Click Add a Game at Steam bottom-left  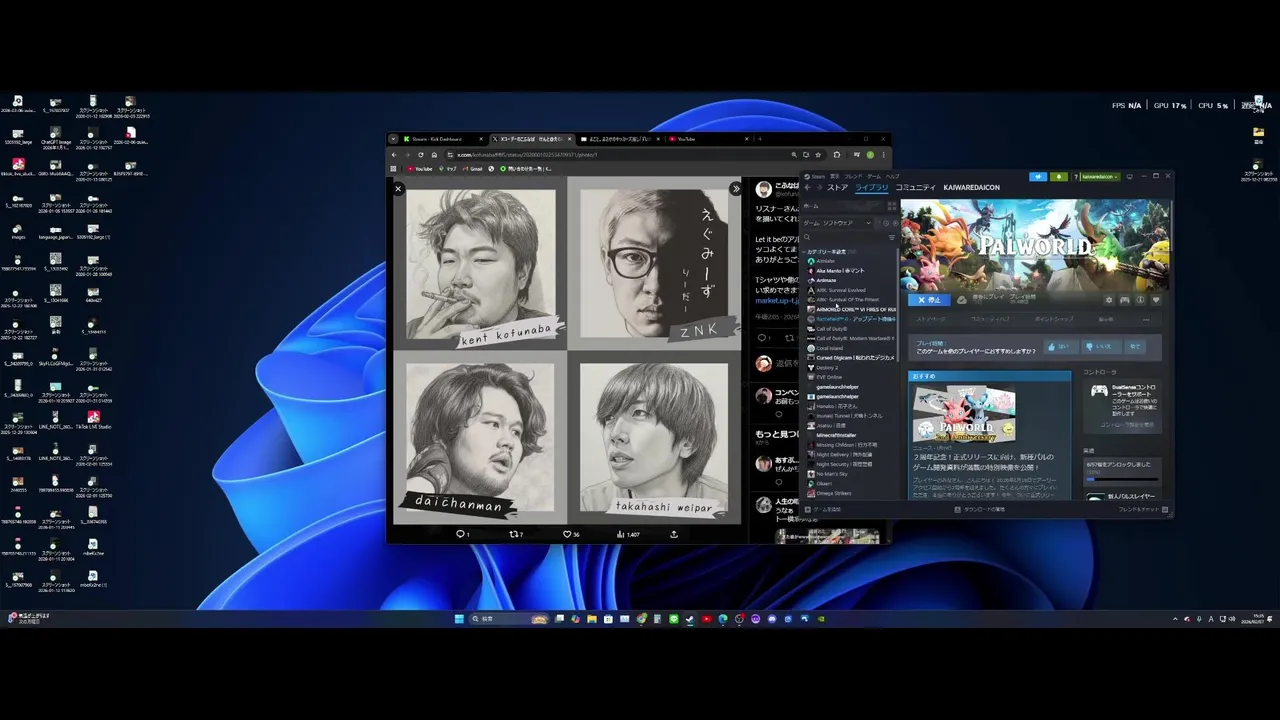[822, 509]
